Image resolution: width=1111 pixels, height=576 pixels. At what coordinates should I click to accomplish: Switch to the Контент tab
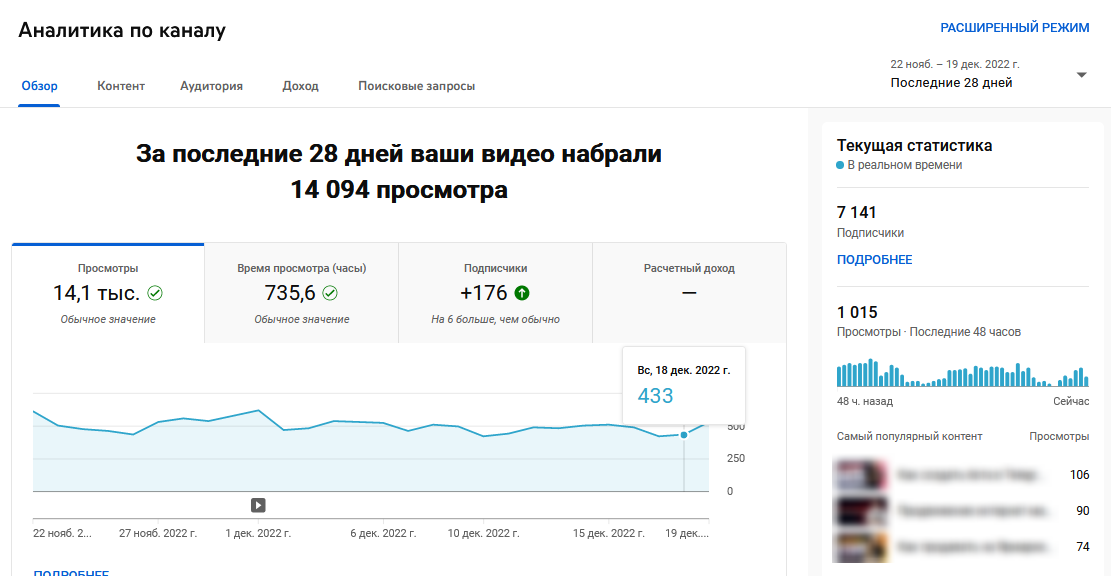click(x=120, y=86)
